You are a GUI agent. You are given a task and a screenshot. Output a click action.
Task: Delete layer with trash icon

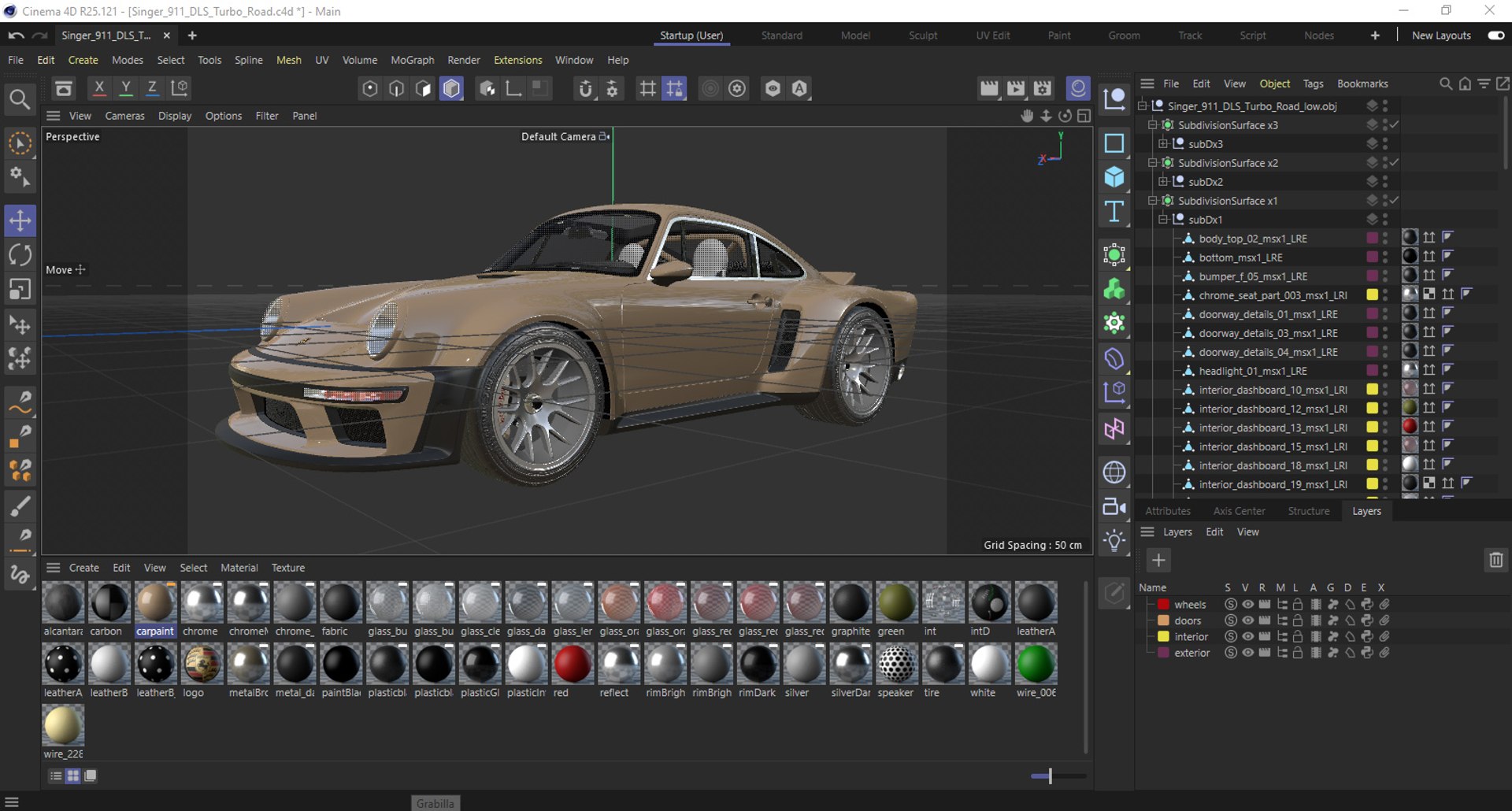(1496, 560)
